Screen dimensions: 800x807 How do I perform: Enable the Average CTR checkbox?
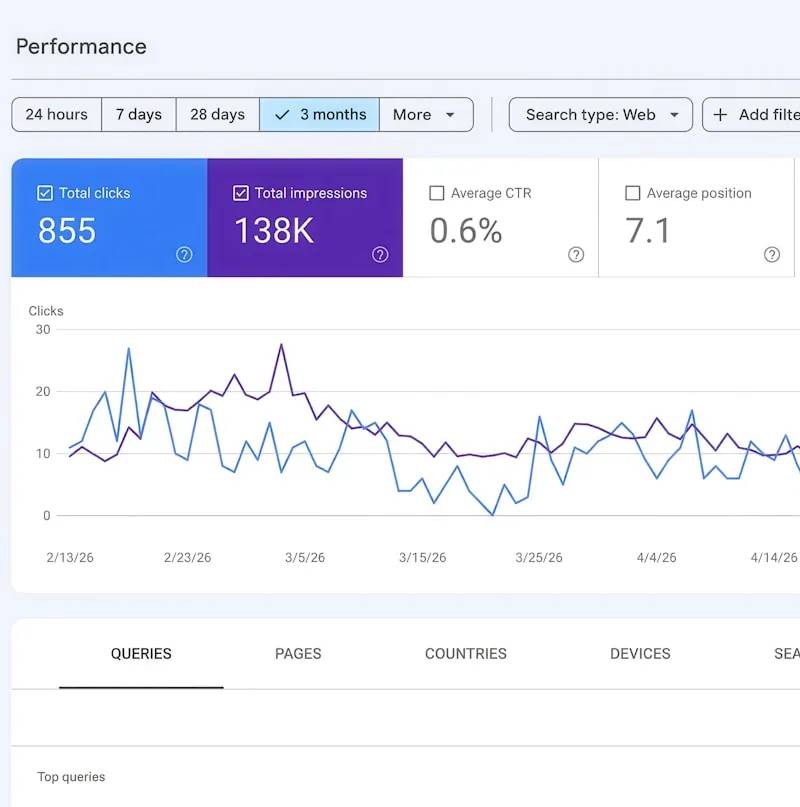pyautogui.click(x=437, y=193)
